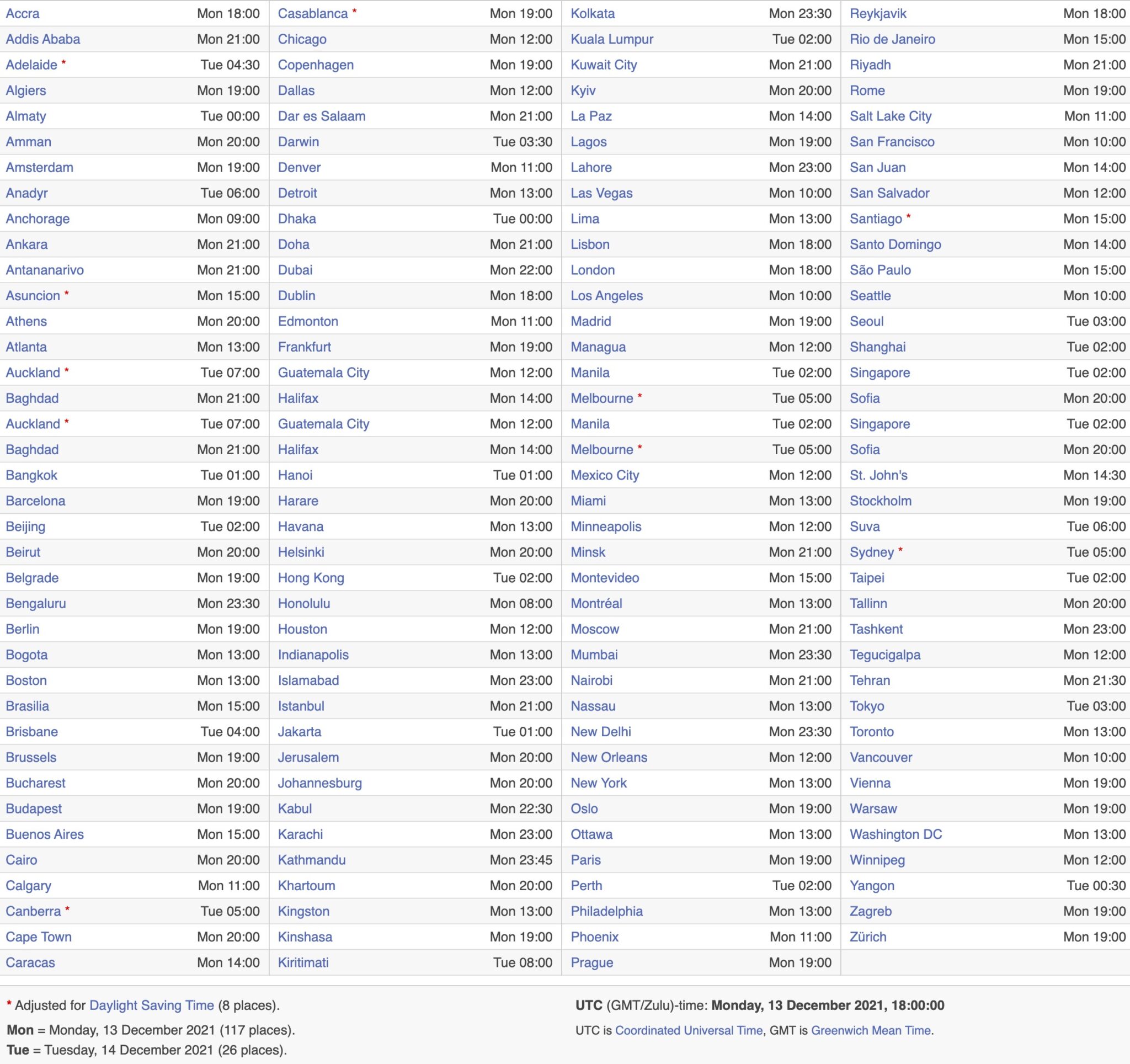Click the Kuala Lumpur link
Image resolution: width=1130 pixels, height=1064 pixels.
[611, 39]
